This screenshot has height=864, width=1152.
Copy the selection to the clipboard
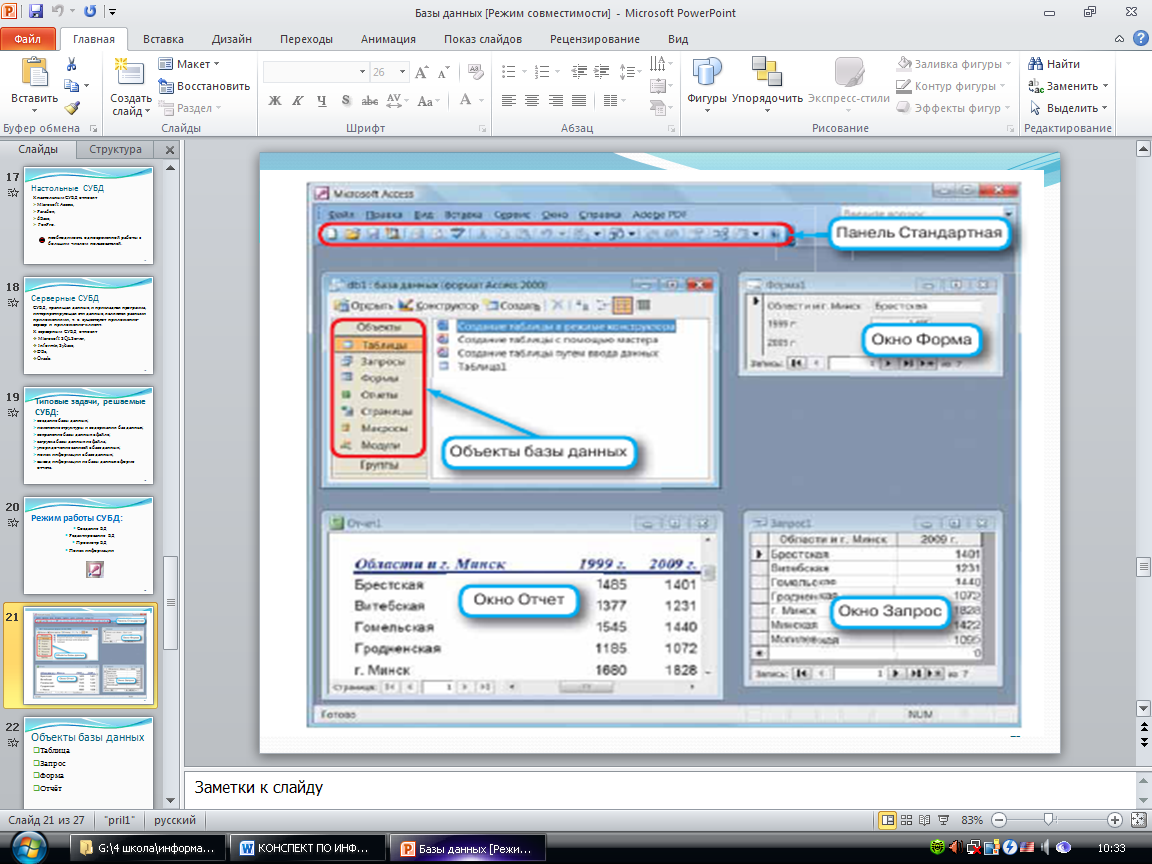click(x=71, y=86)
